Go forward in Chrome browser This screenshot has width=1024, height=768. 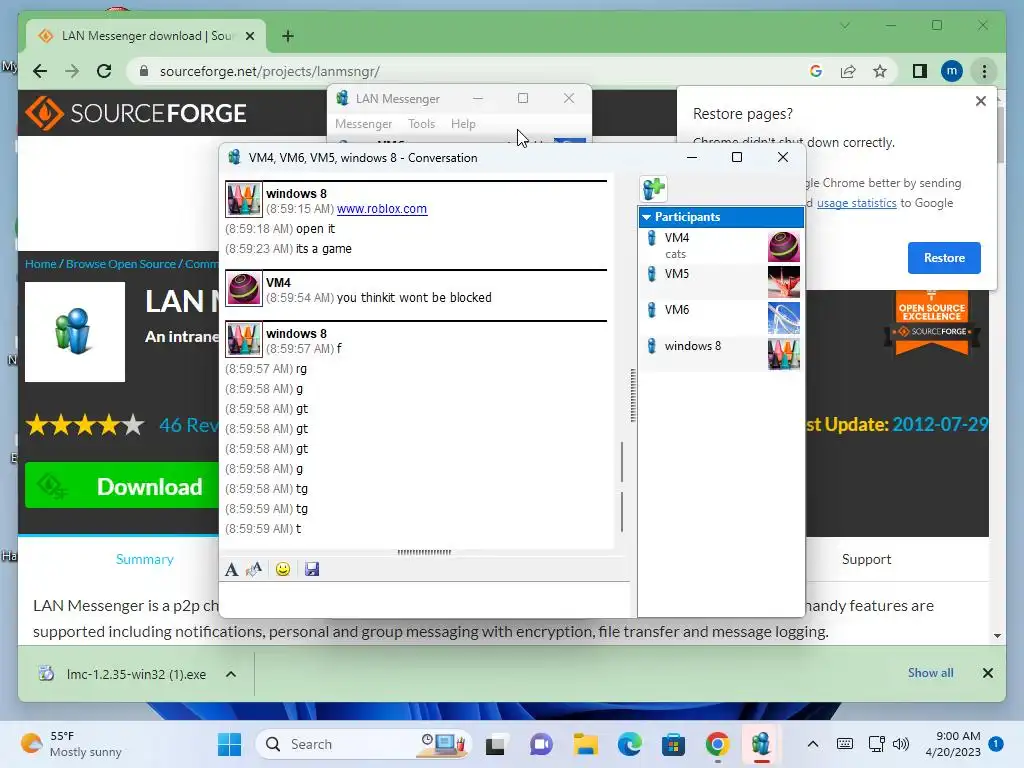coord(72,71)
